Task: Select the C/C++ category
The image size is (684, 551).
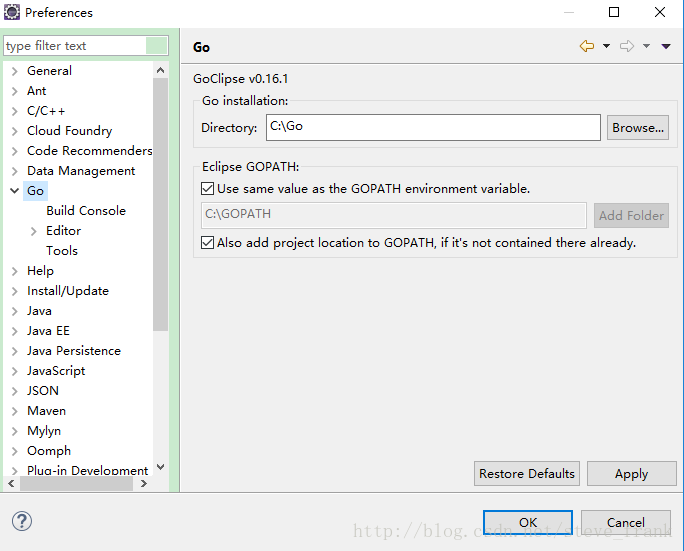Action: [46, 111]
